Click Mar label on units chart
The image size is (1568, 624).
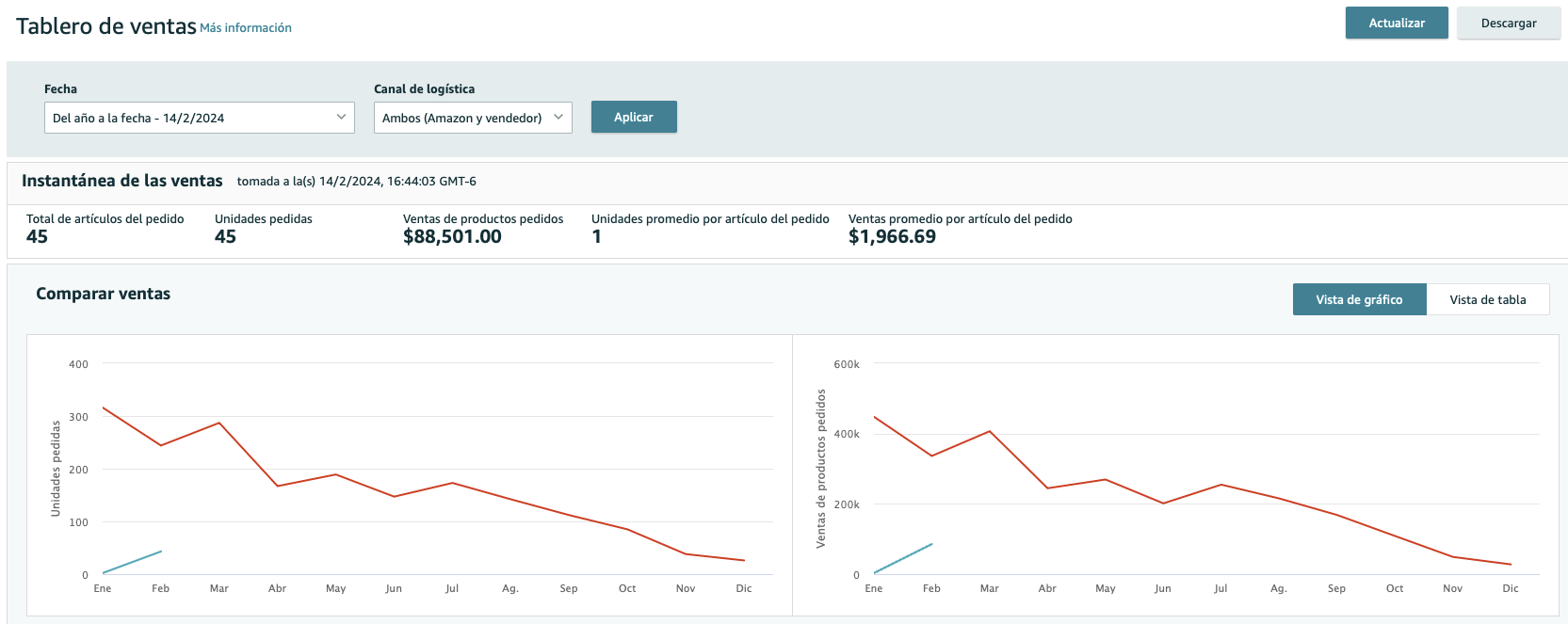coord(219,588)
